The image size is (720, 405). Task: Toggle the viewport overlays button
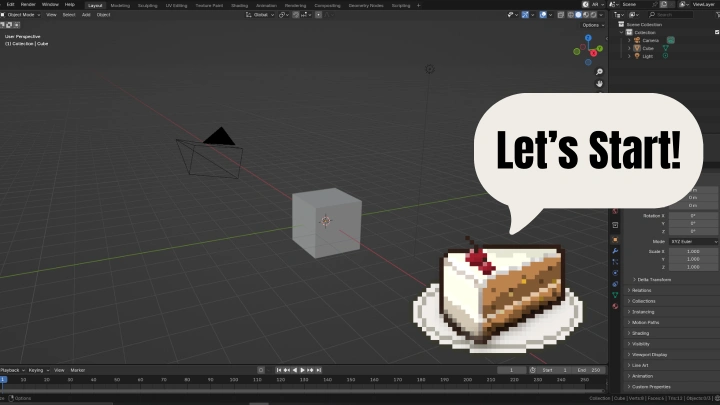541,15
